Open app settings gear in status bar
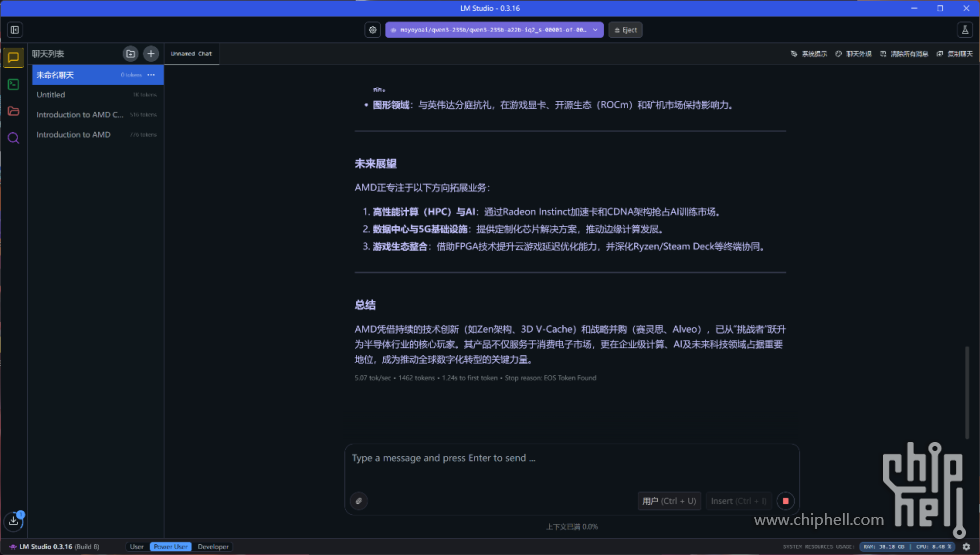The width and height of the screenshot is (980, 555). coord(966,547)
